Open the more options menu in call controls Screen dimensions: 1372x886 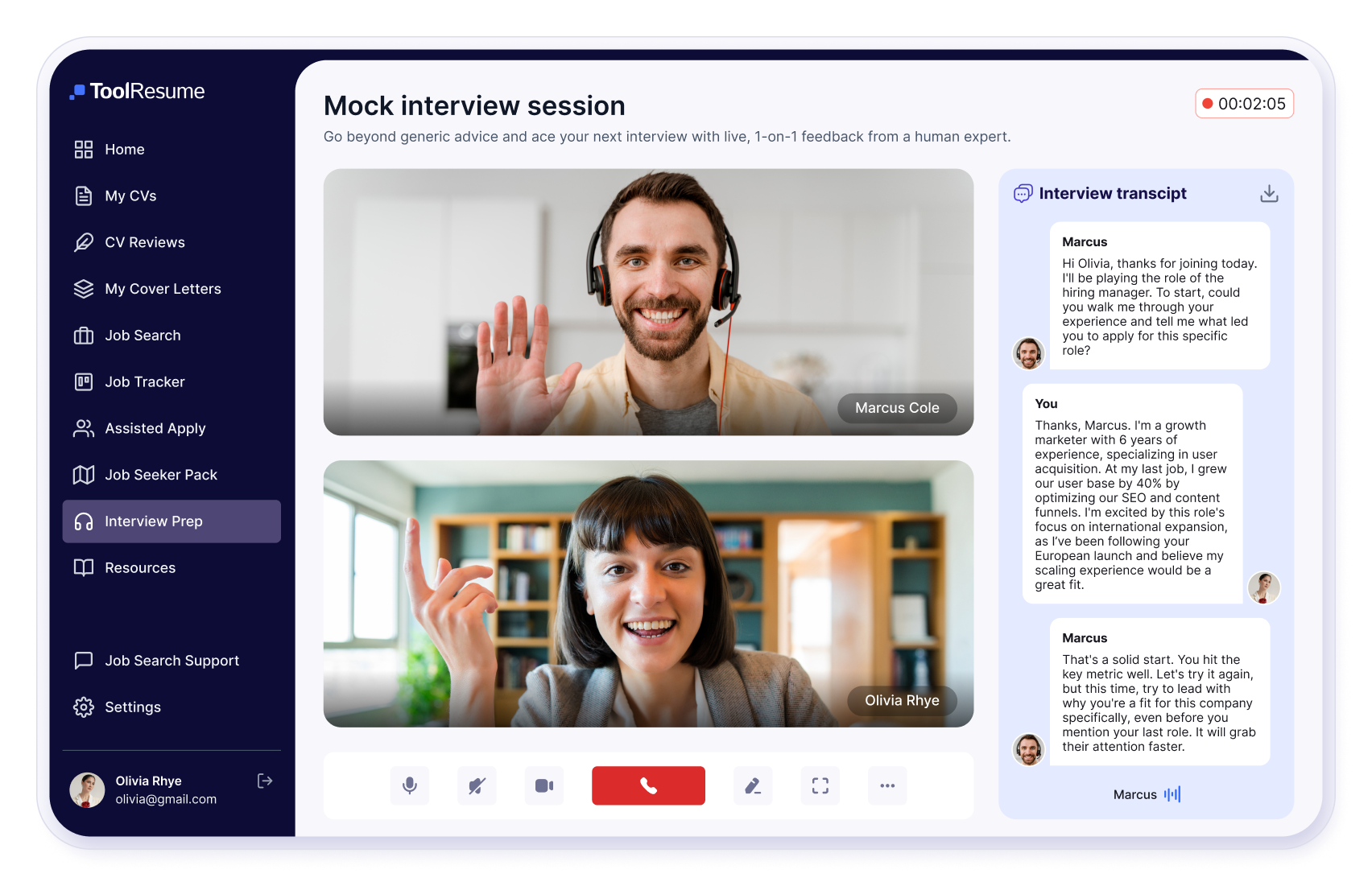887,785
